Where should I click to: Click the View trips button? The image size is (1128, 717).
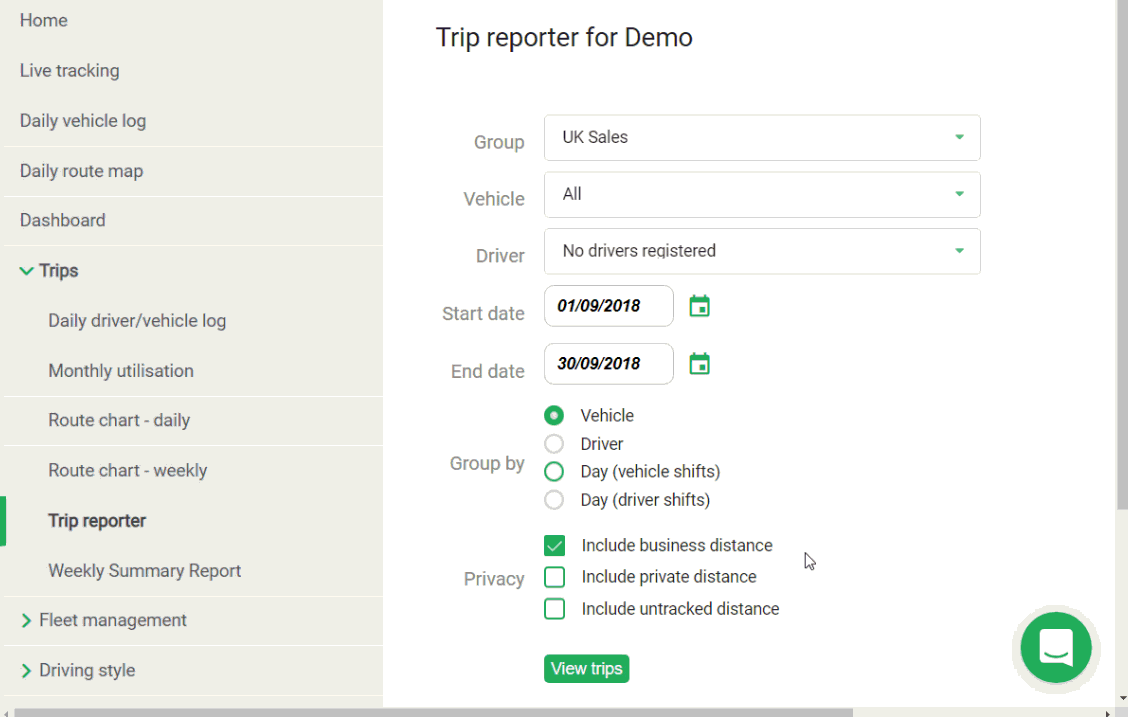pyautogui.click(x=586, y=669)
